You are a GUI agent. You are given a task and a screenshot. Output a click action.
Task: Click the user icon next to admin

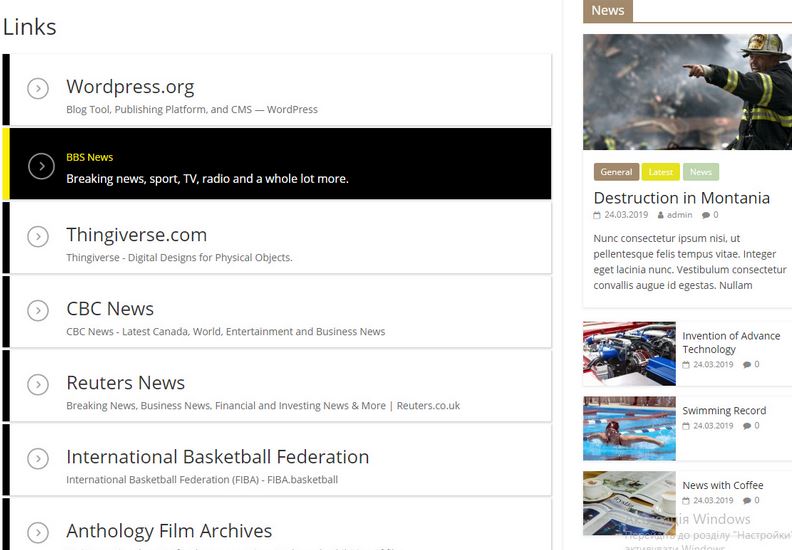pos(660,215)
